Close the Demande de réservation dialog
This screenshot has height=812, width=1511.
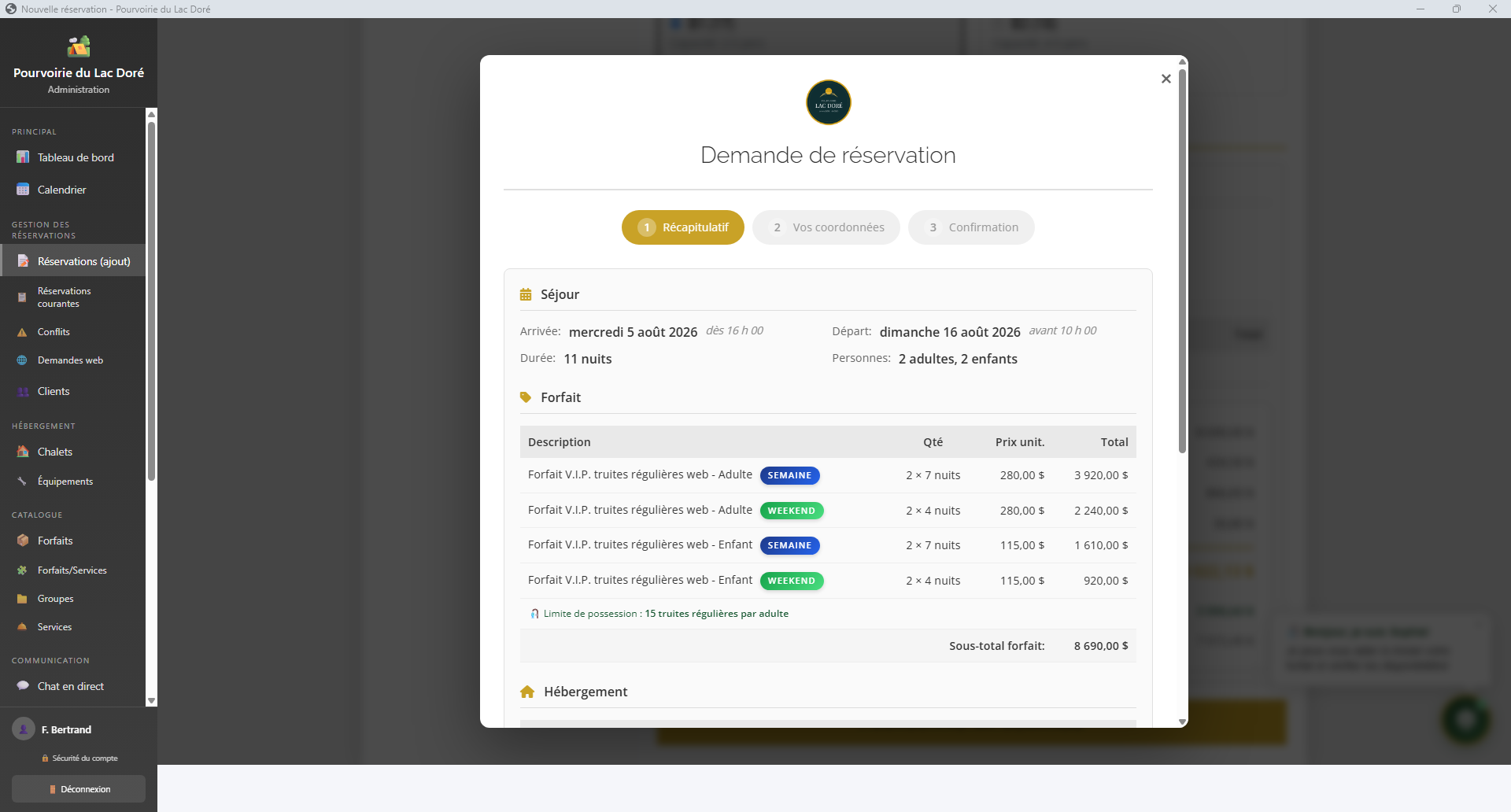click(x=1166, y=79)
